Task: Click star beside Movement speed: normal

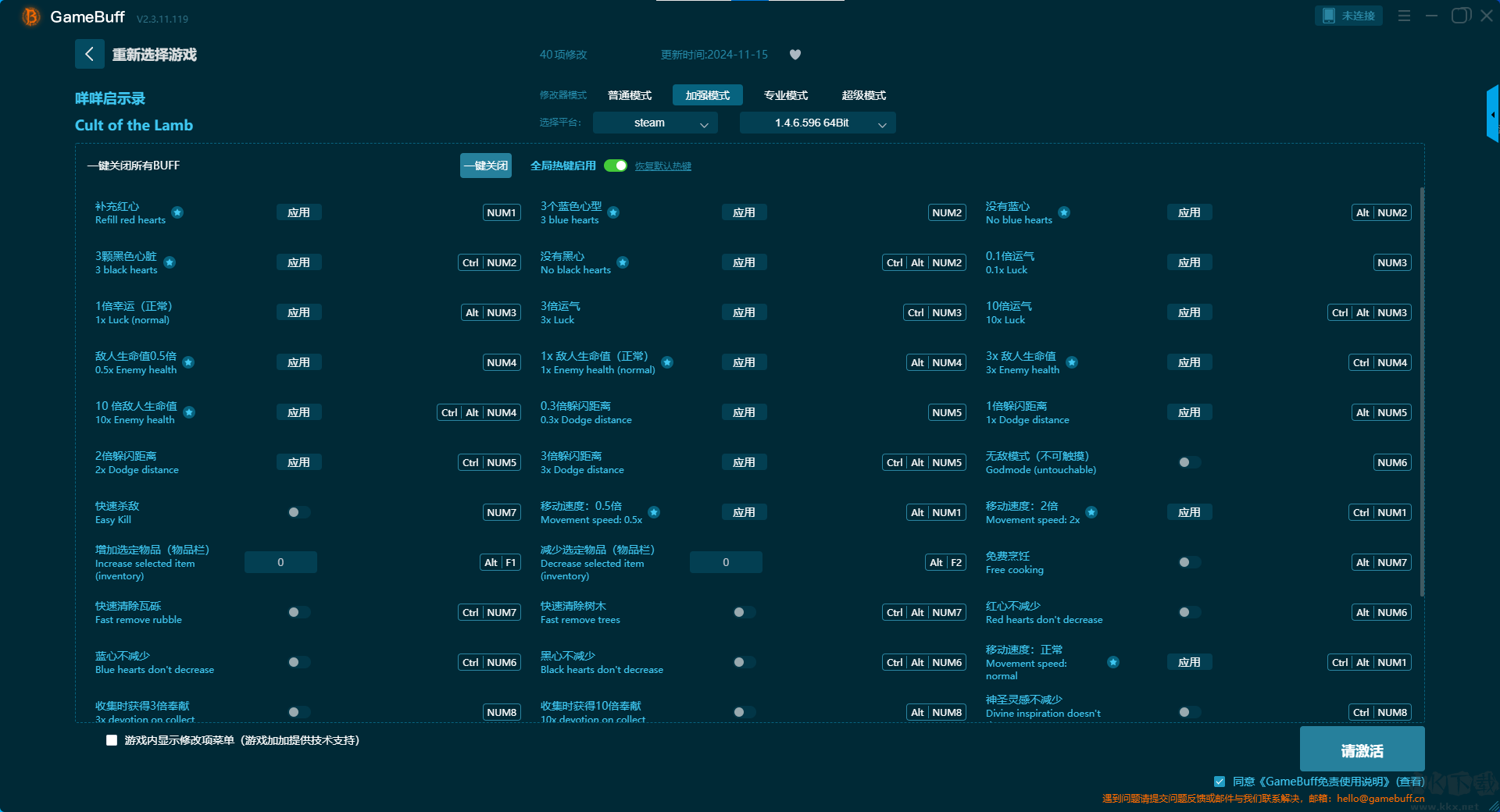Action: pos(1113,662)
